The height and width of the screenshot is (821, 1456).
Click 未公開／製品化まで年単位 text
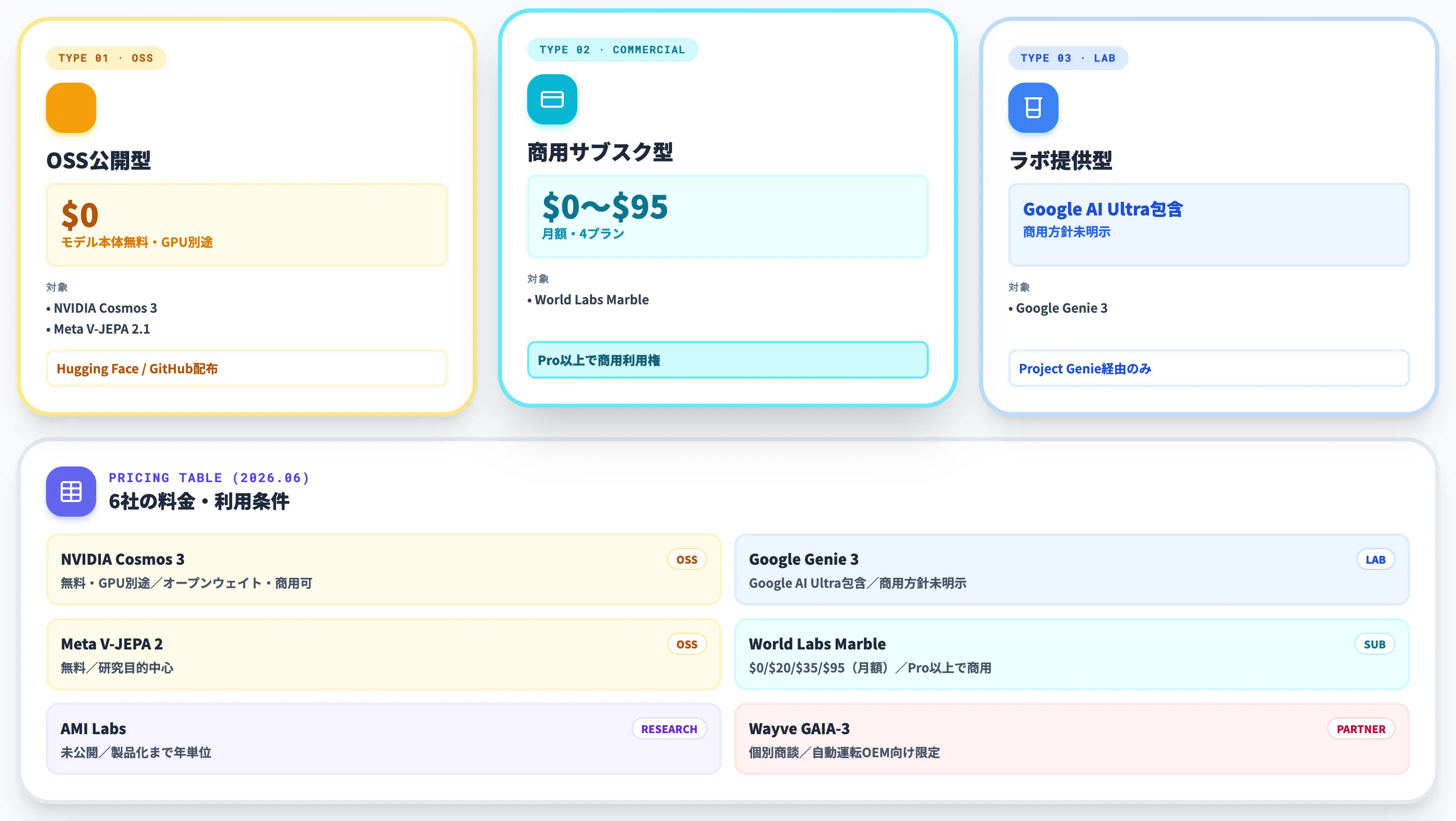click(136, 752)
